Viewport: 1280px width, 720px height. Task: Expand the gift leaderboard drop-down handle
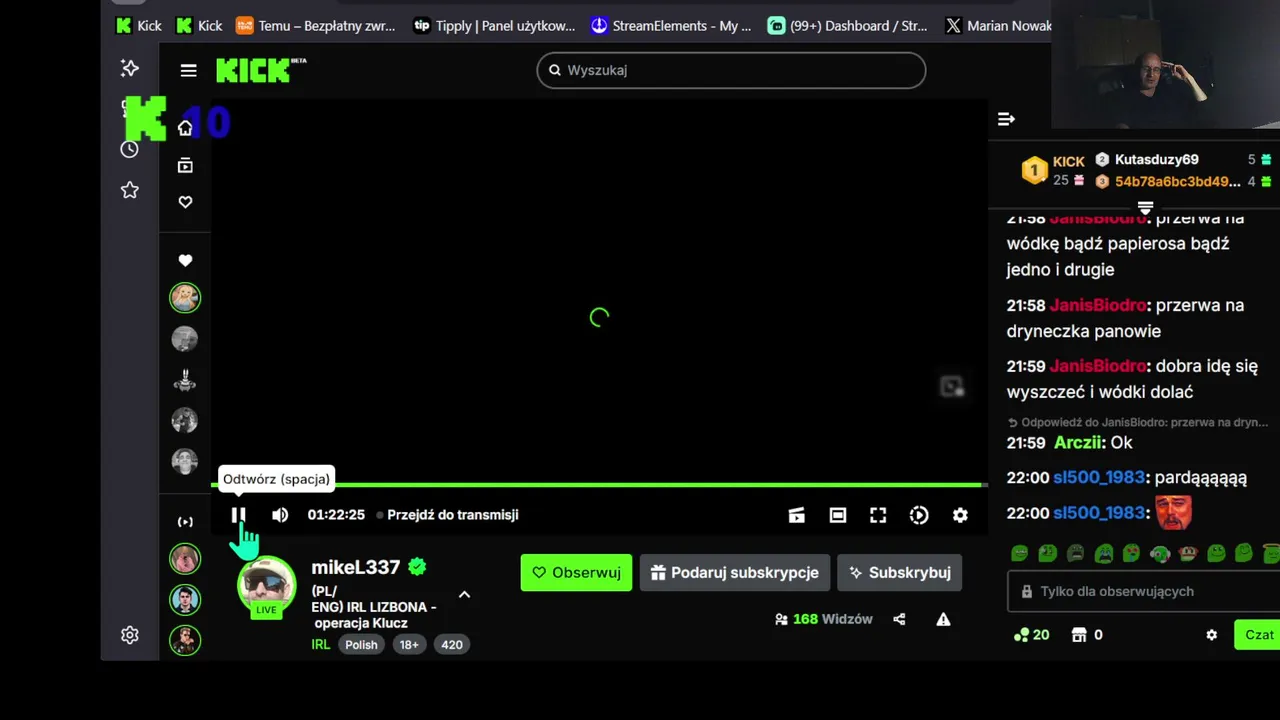pos(1146,208)
